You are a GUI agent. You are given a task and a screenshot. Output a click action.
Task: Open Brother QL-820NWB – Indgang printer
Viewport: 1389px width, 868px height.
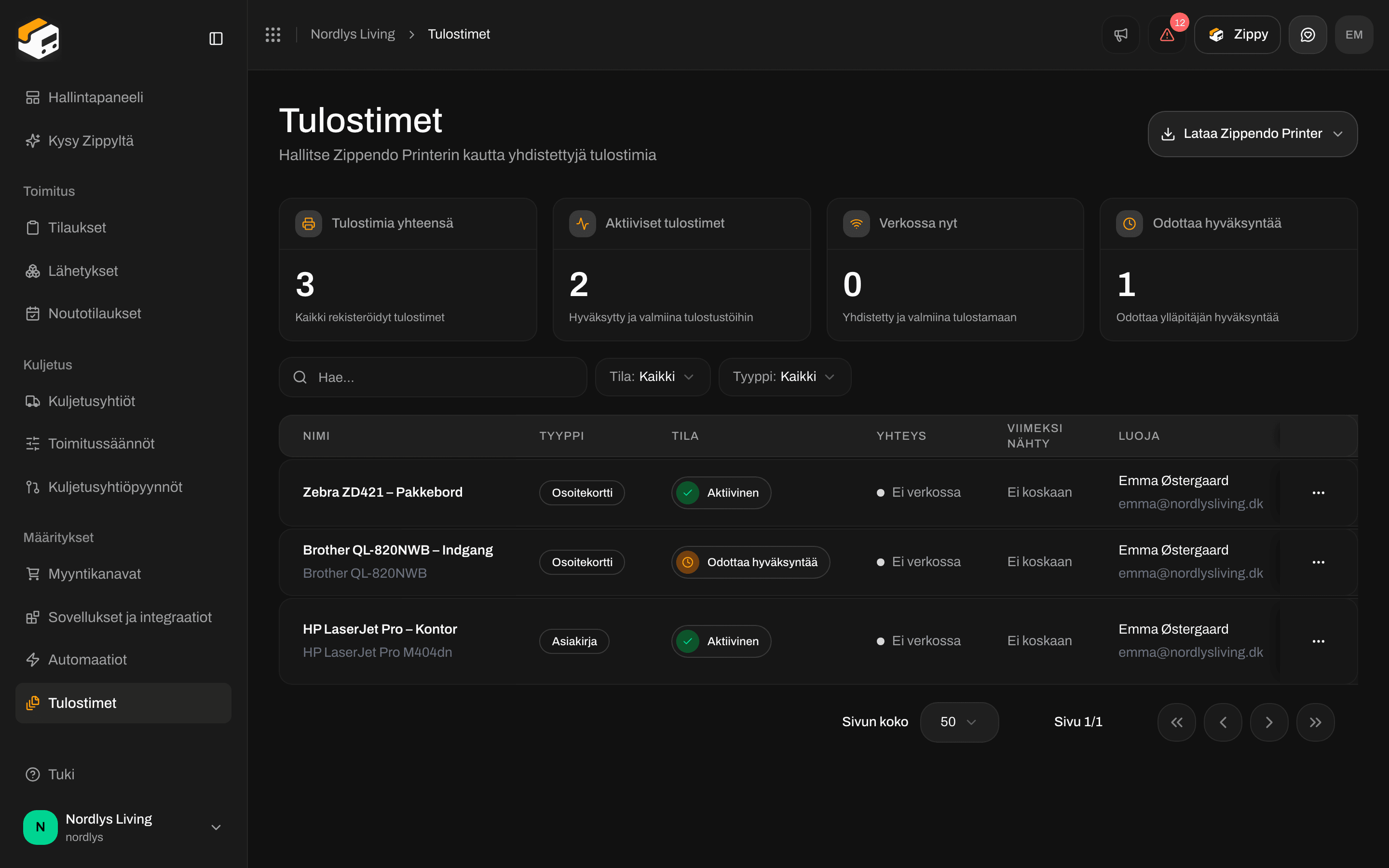[398, 550]
